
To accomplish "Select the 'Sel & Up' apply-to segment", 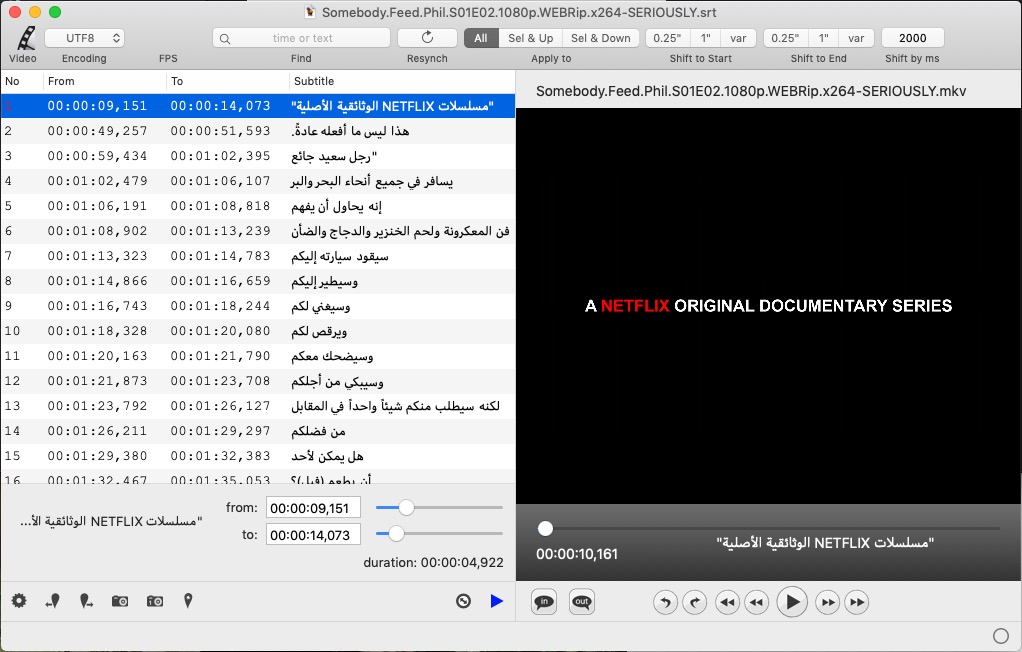I will tap(531, 38).
